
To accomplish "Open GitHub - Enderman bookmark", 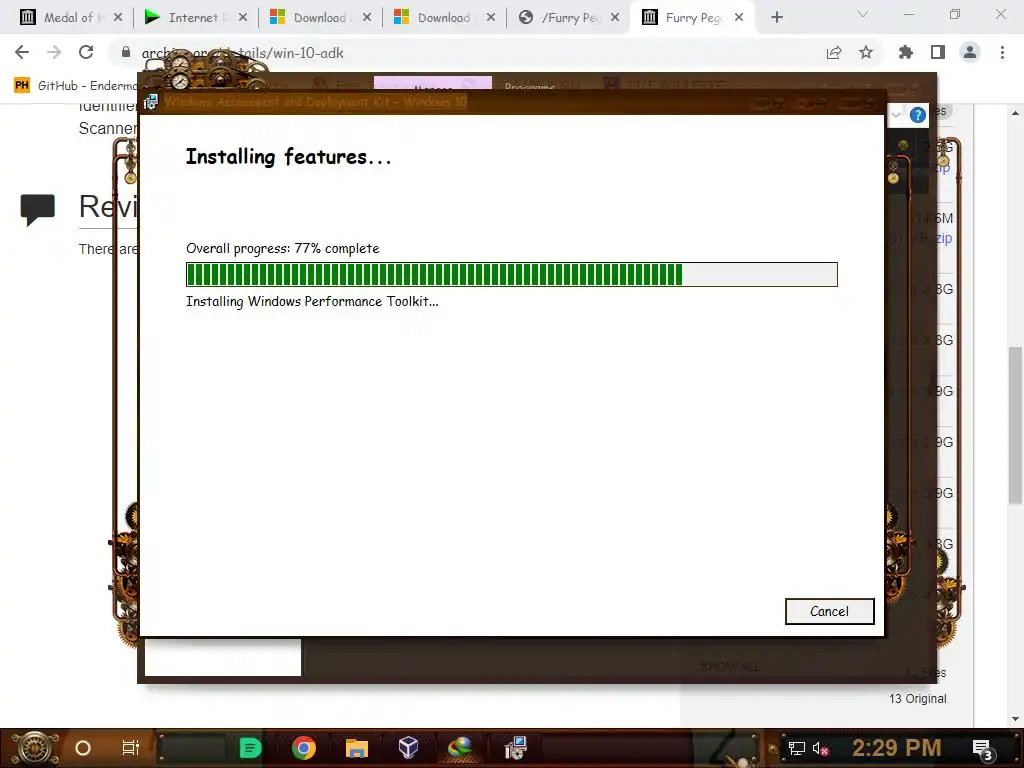I will pyautogui.click(x=75, y=86).
